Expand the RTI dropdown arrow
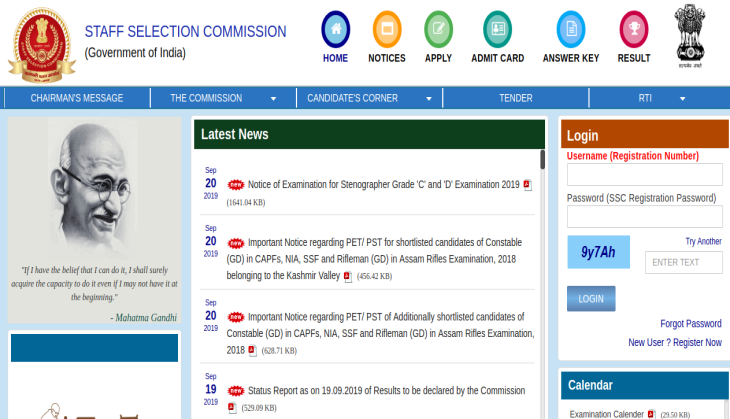Viewport: 730px width, 419px height. (683, 99)
